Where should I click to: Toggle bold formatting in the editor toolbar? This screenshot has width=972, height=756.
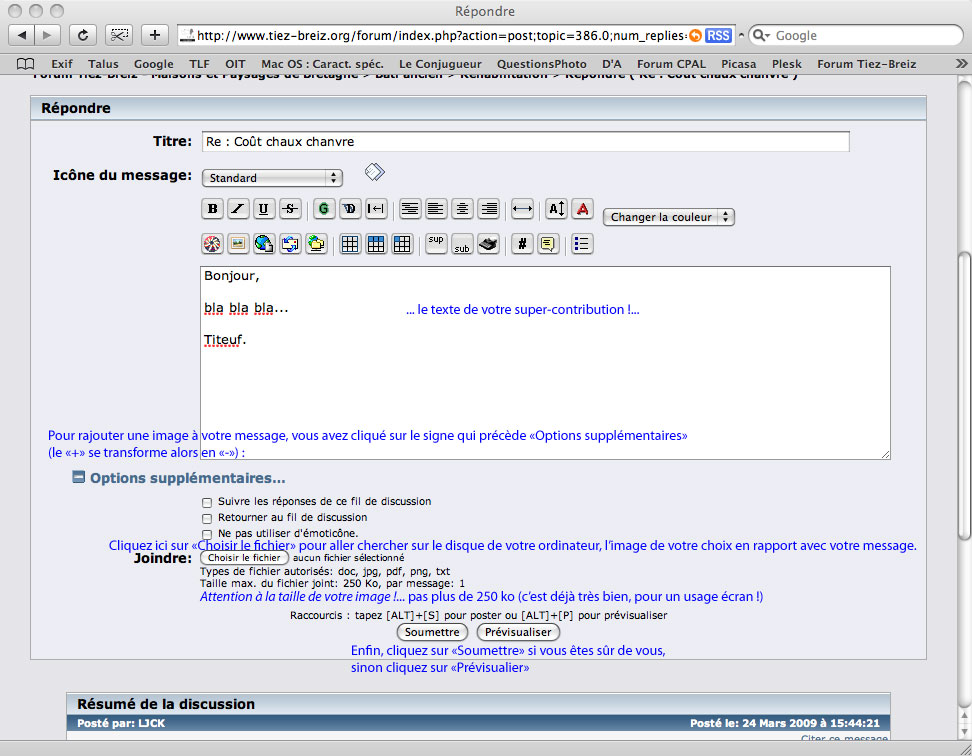point(212,209)
